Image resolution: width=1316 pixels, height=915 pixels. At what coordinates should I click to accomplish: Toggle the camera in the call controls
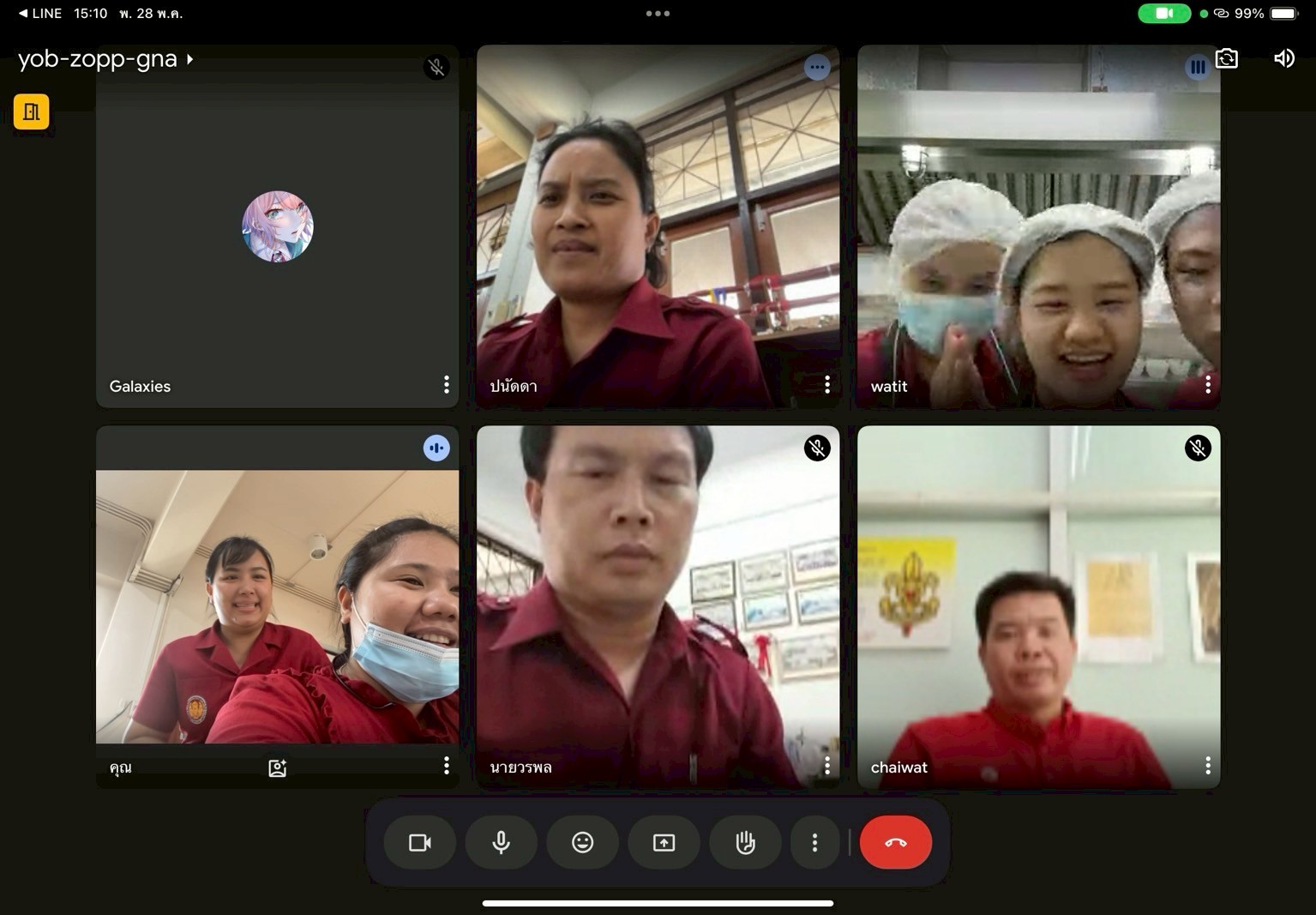click(420, 843)
